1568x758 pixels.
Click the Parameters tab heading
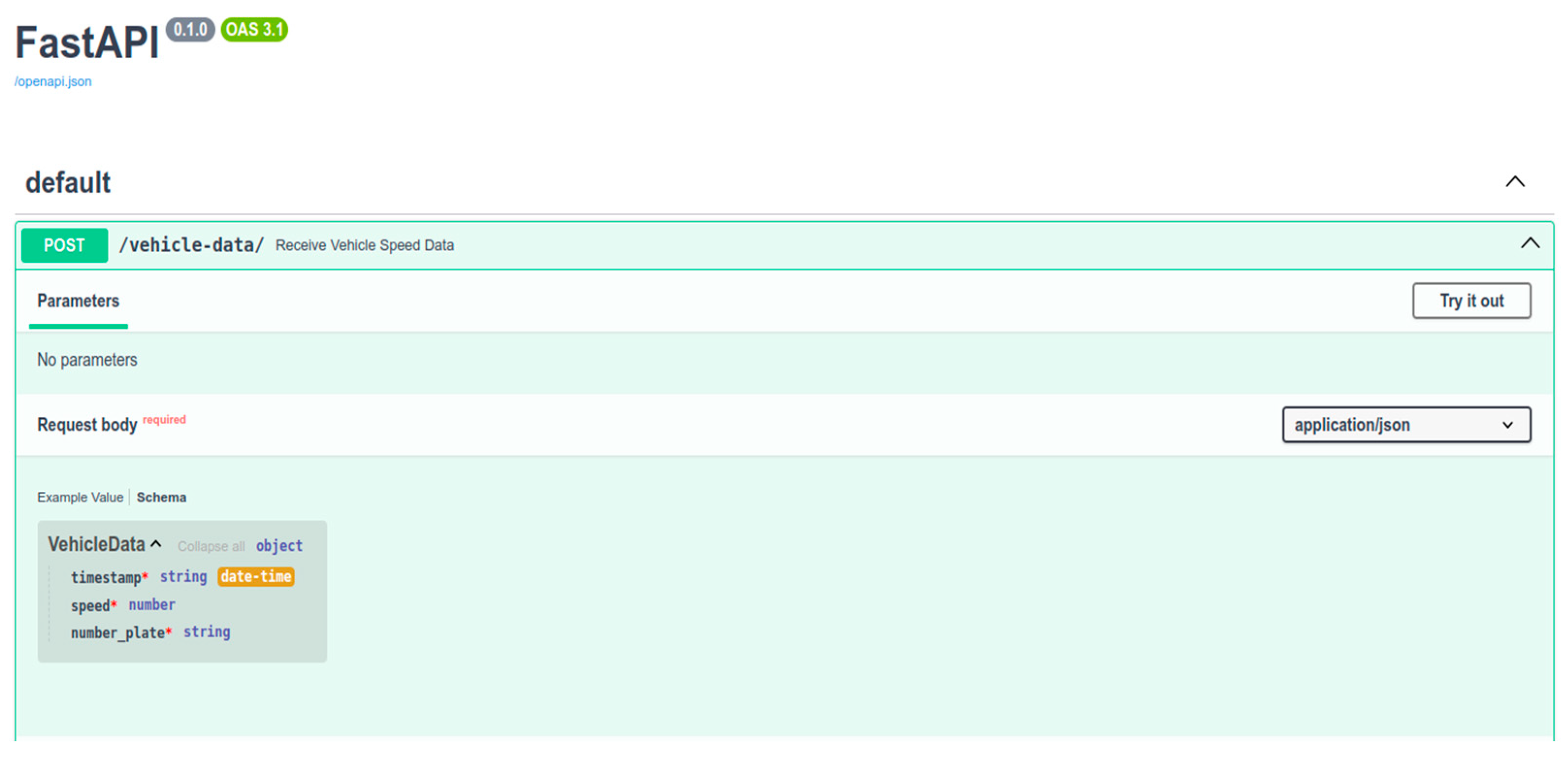[78, 300]
